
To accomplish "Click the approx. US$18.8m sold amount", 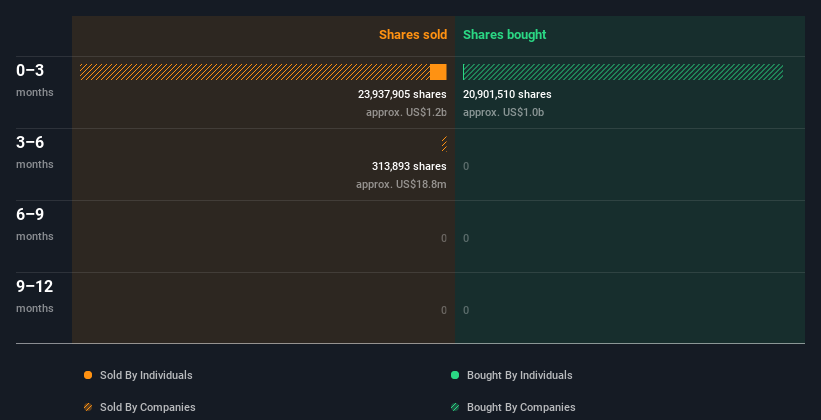I will (401, 184).
